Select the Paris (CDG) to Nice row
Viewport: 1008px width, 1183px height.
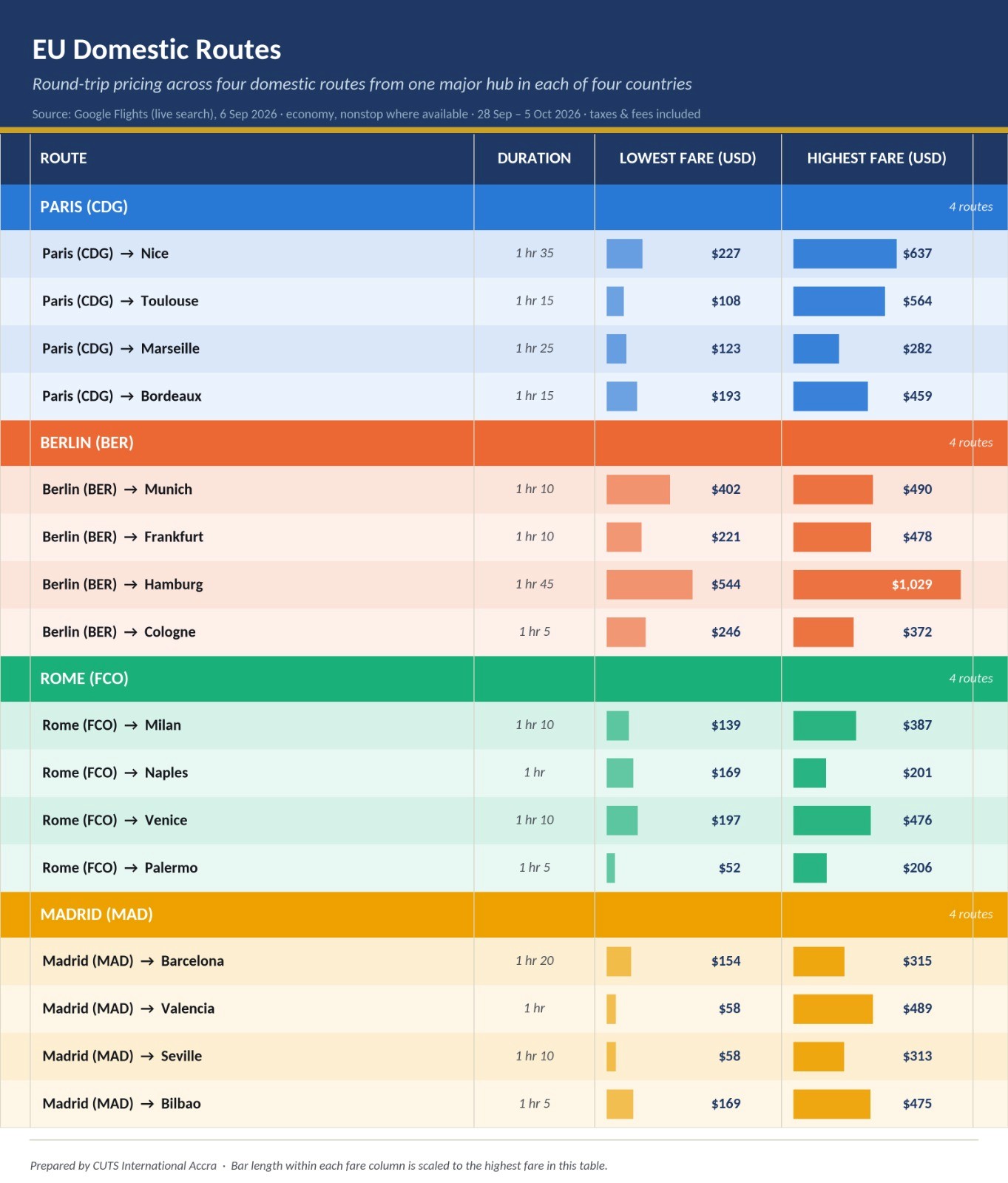[504, 254]
